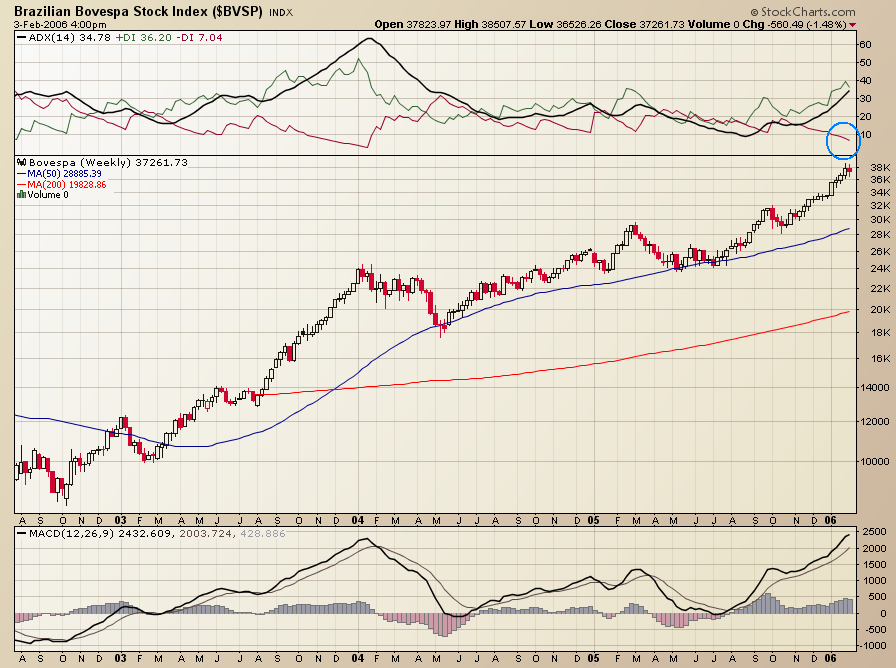Click the 20K label on the price scale
The image size is (896, 668).
pyautogui.click(x=880, y=309)
